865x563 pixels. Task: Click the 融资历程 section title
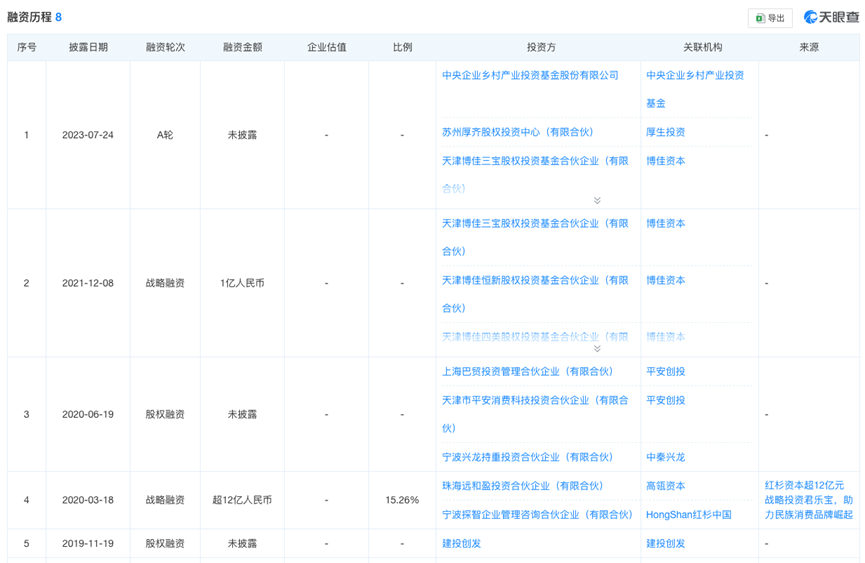pyautogui.click(x=29, y=17)
